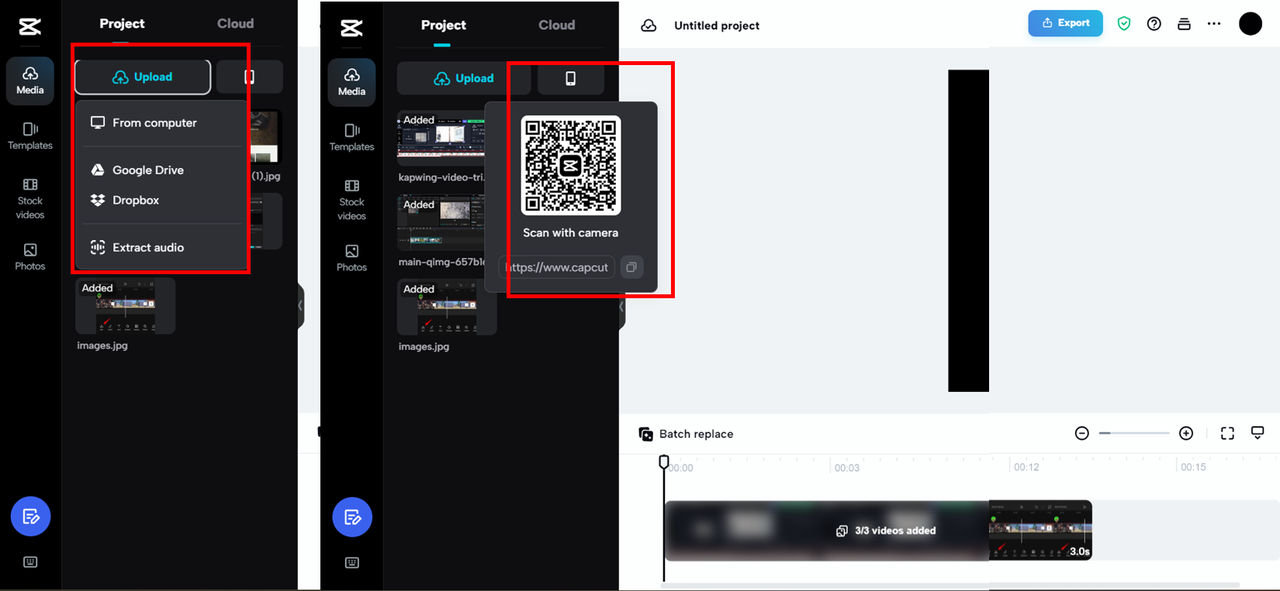Click the icon right of the fit-to-screen icon
The height and width of the screenshot is (591, 1280).
coord(1258,433)
